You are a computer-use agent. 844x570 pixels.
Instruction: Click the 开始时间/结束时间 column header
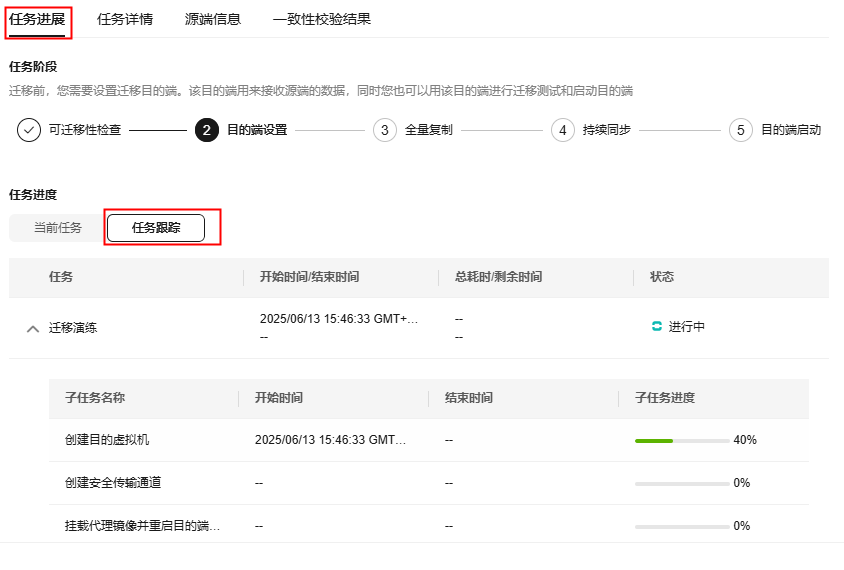coord(310,277)
